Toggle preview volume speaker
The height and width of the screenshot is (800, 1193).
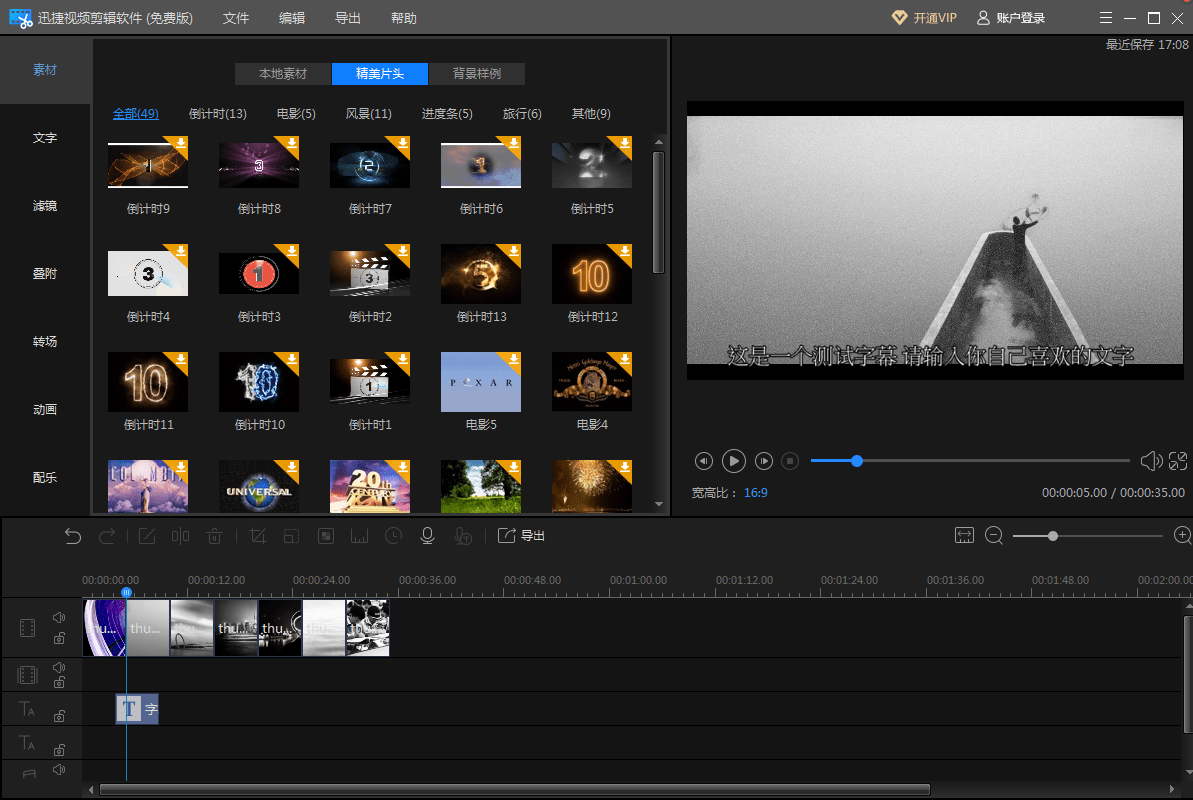tap(1150, 461)
